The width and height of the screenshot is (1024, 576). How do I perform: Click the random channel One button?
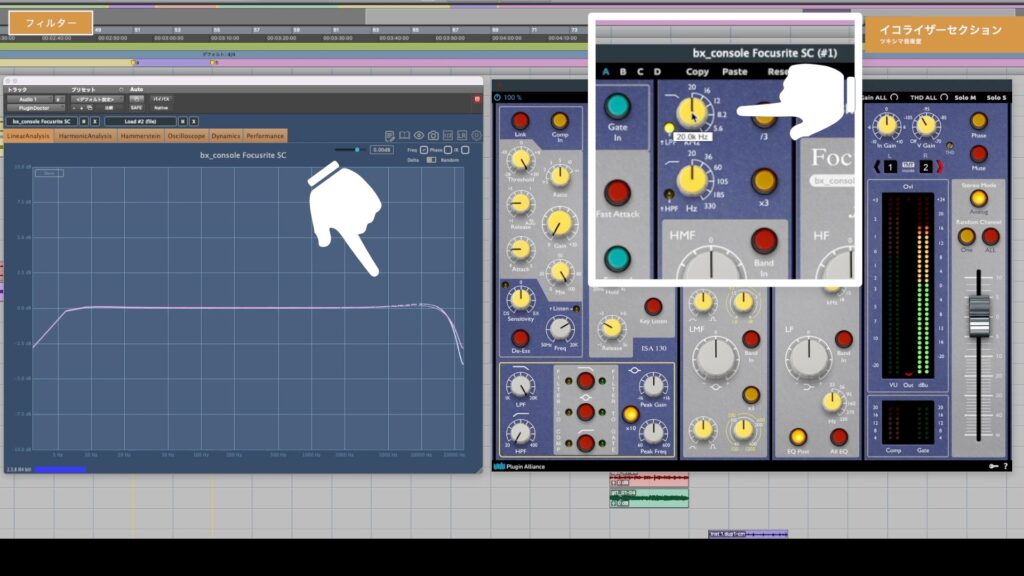click(967, 236)
